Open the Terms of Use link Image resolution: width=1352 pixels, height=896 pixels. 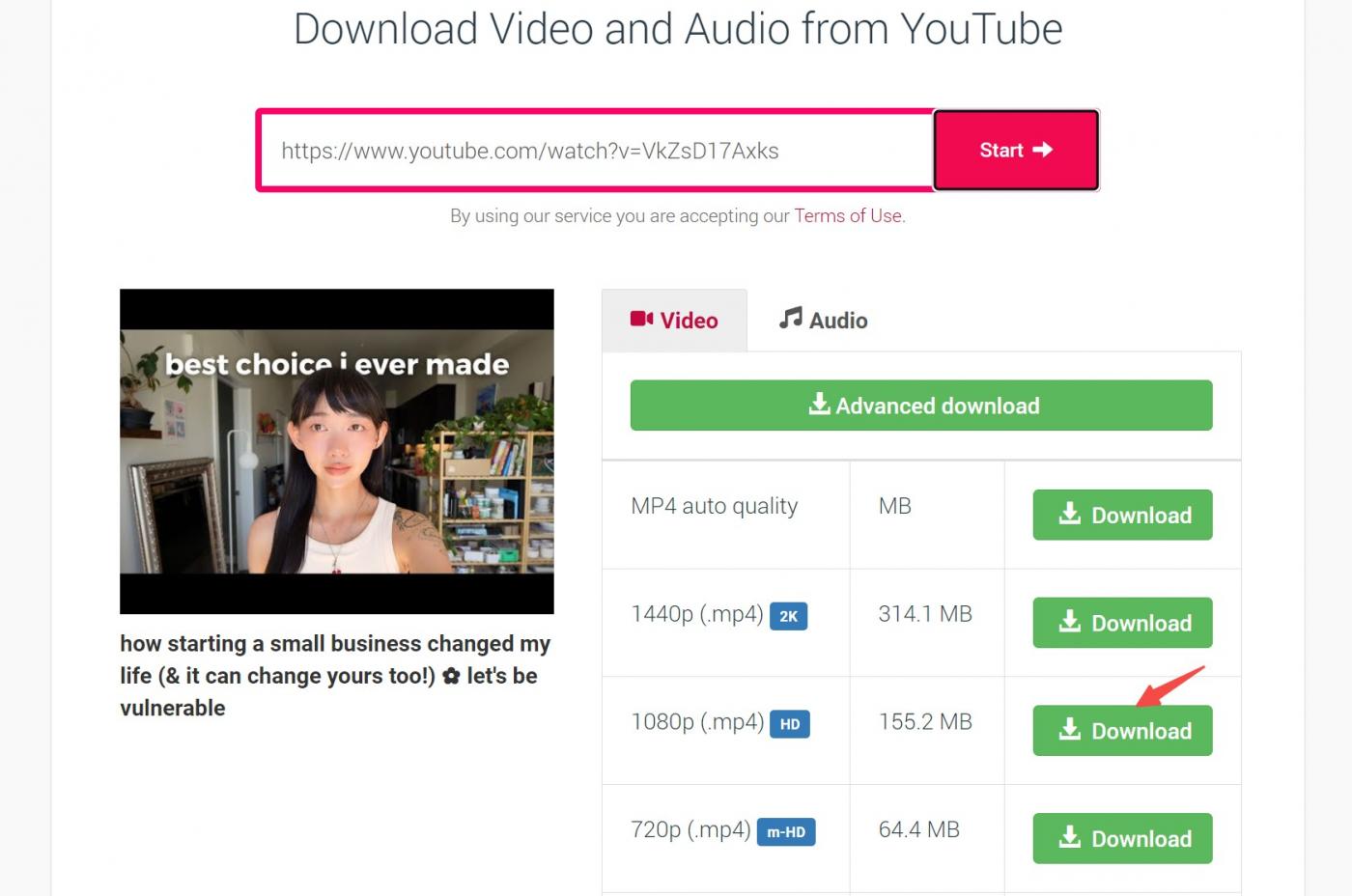[x=848, y=216]
